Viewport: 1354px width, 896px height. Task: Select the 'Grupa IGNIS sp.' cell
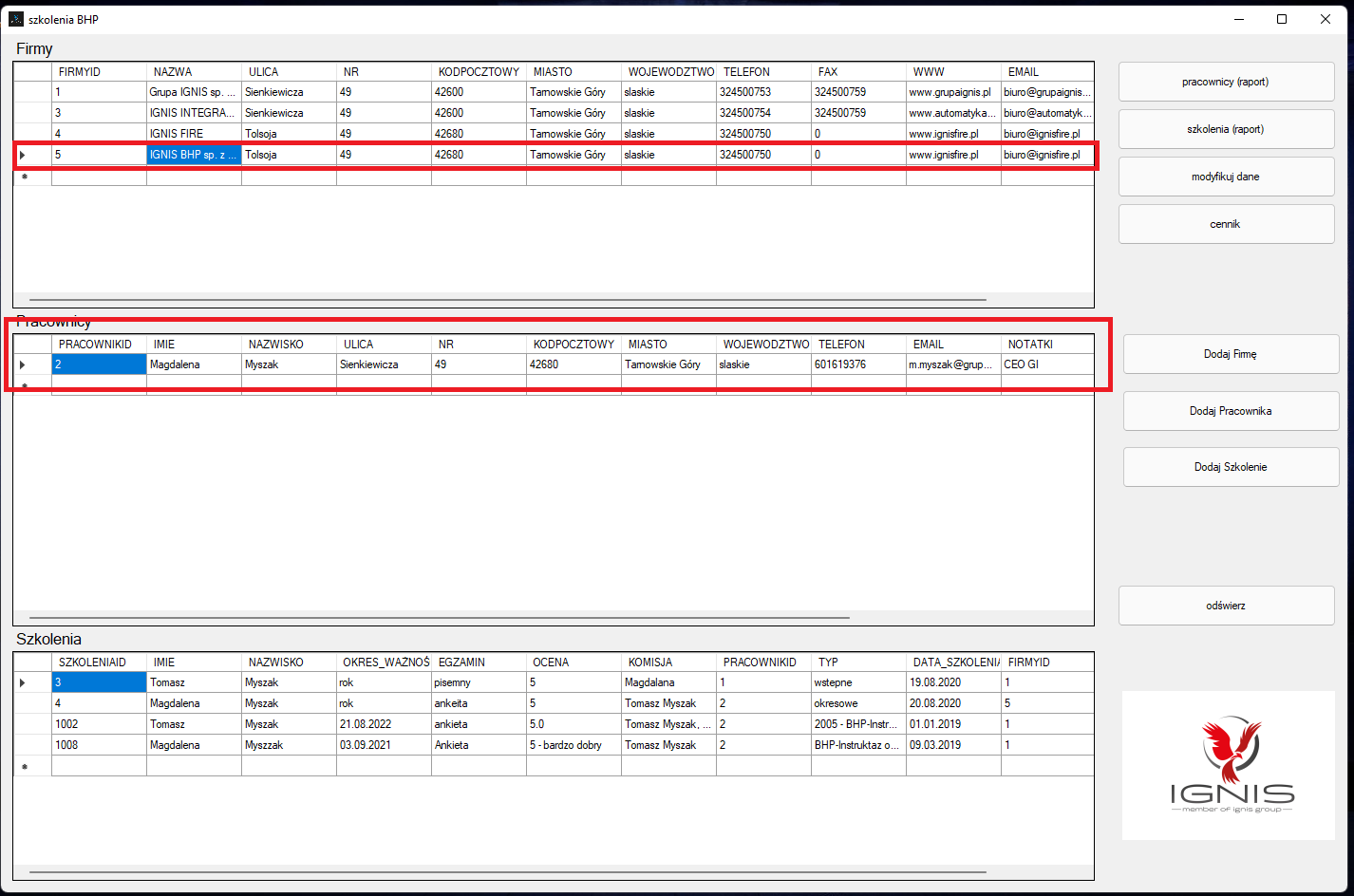[x=194, y=92]
